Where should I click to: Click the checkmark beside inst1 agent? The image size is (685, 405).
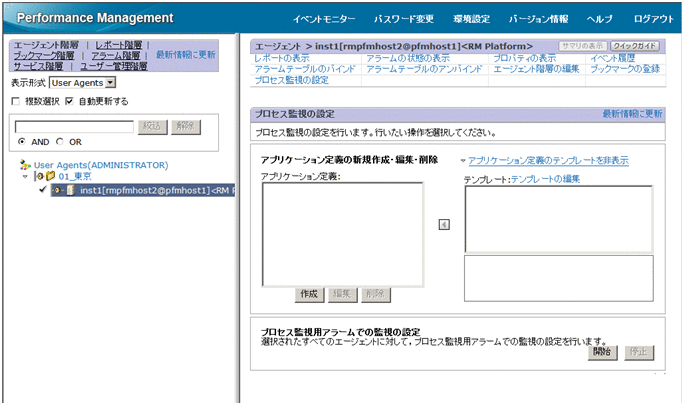(43, 190)
